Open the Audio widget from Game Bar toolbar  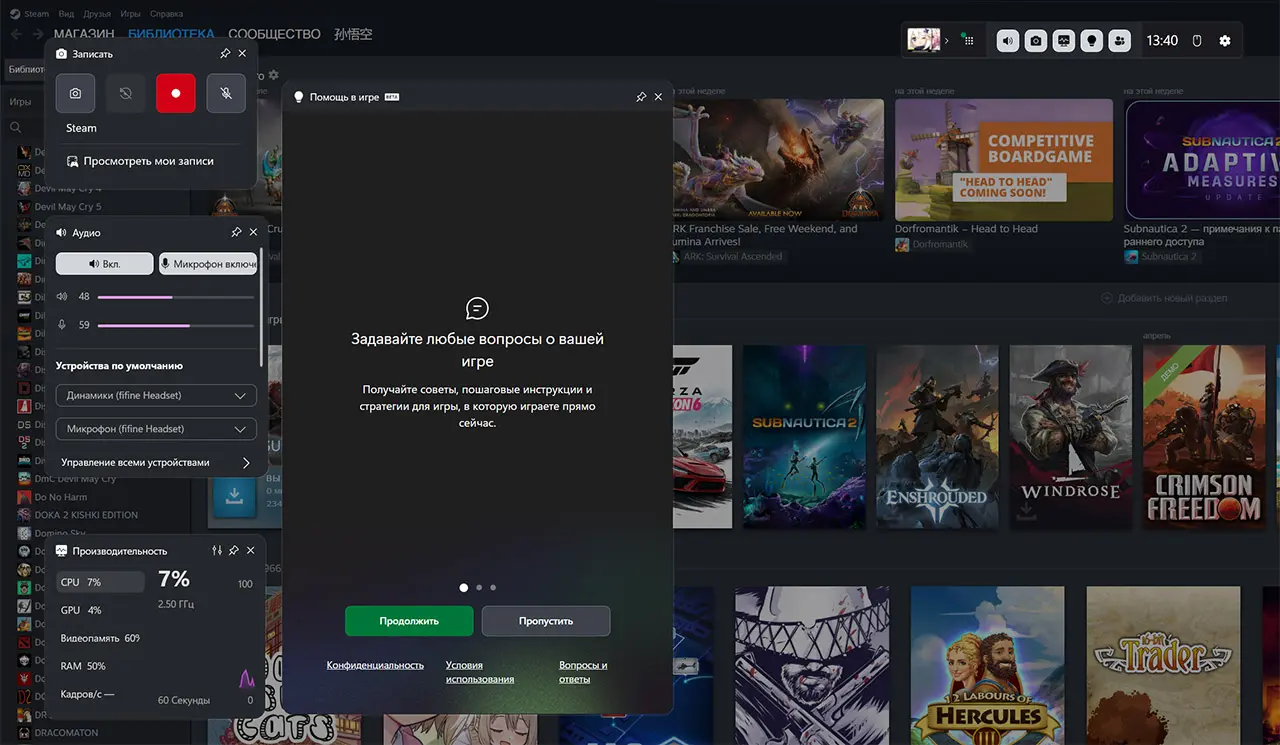pos(1008,41)
